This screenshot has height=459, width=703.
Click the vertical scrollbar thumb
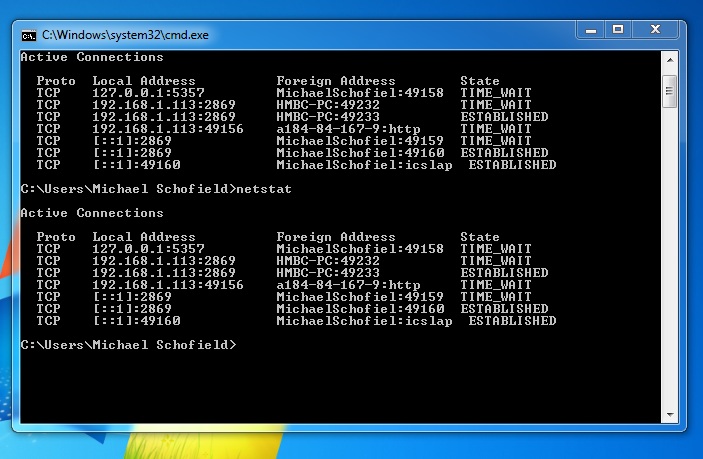click(x=670, y=91)
